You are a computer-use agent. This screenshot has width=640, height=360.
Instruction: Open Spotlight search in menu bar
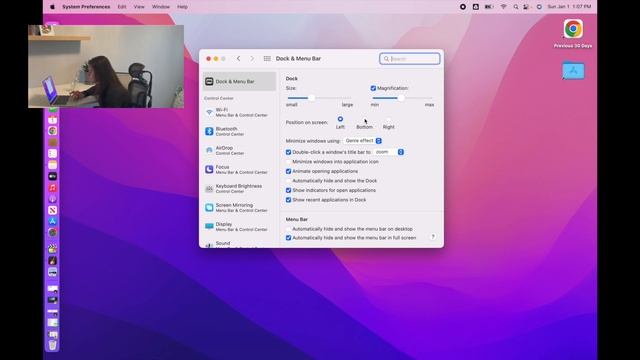tap(516, 7)
